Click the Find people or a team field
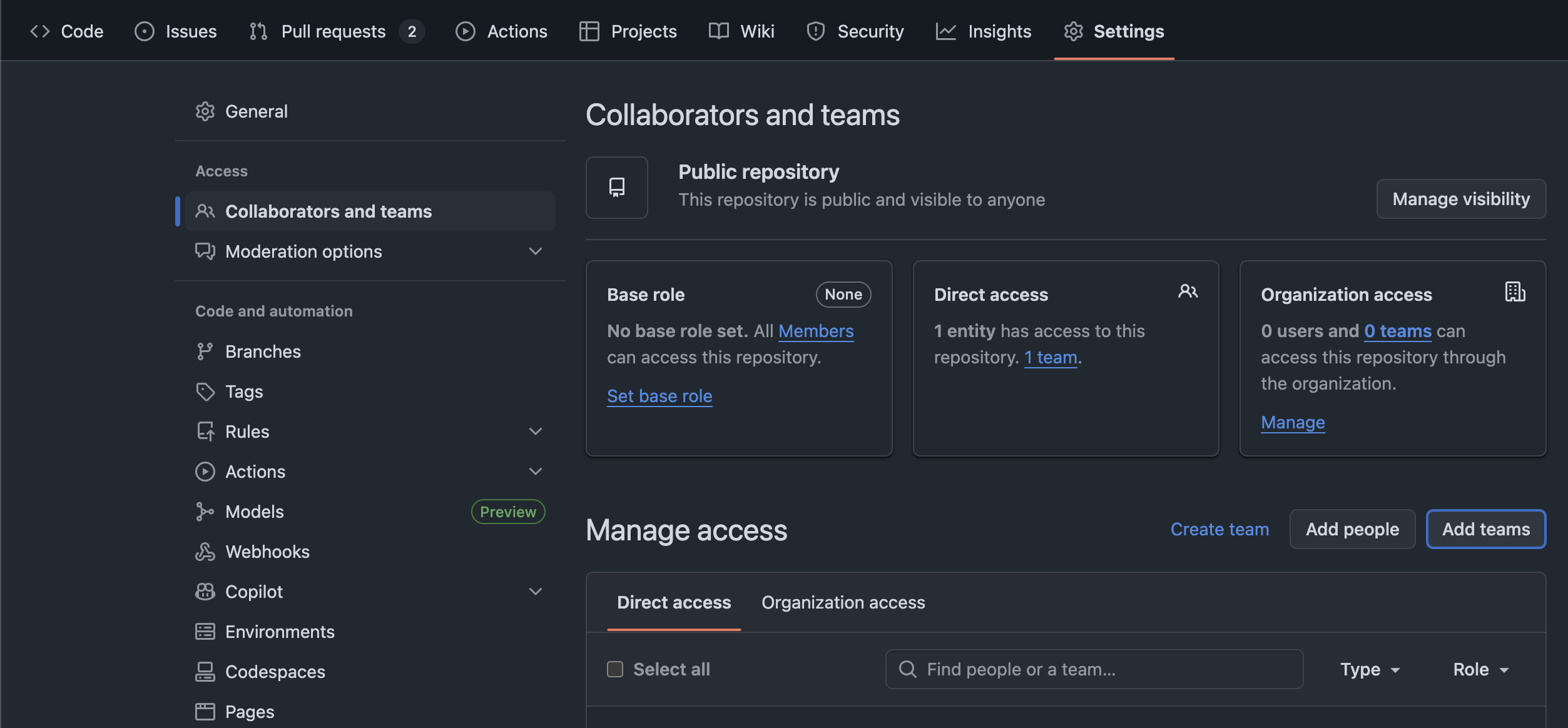The height and width of the screenshot is (728, 1568). tap(1093, 669)
